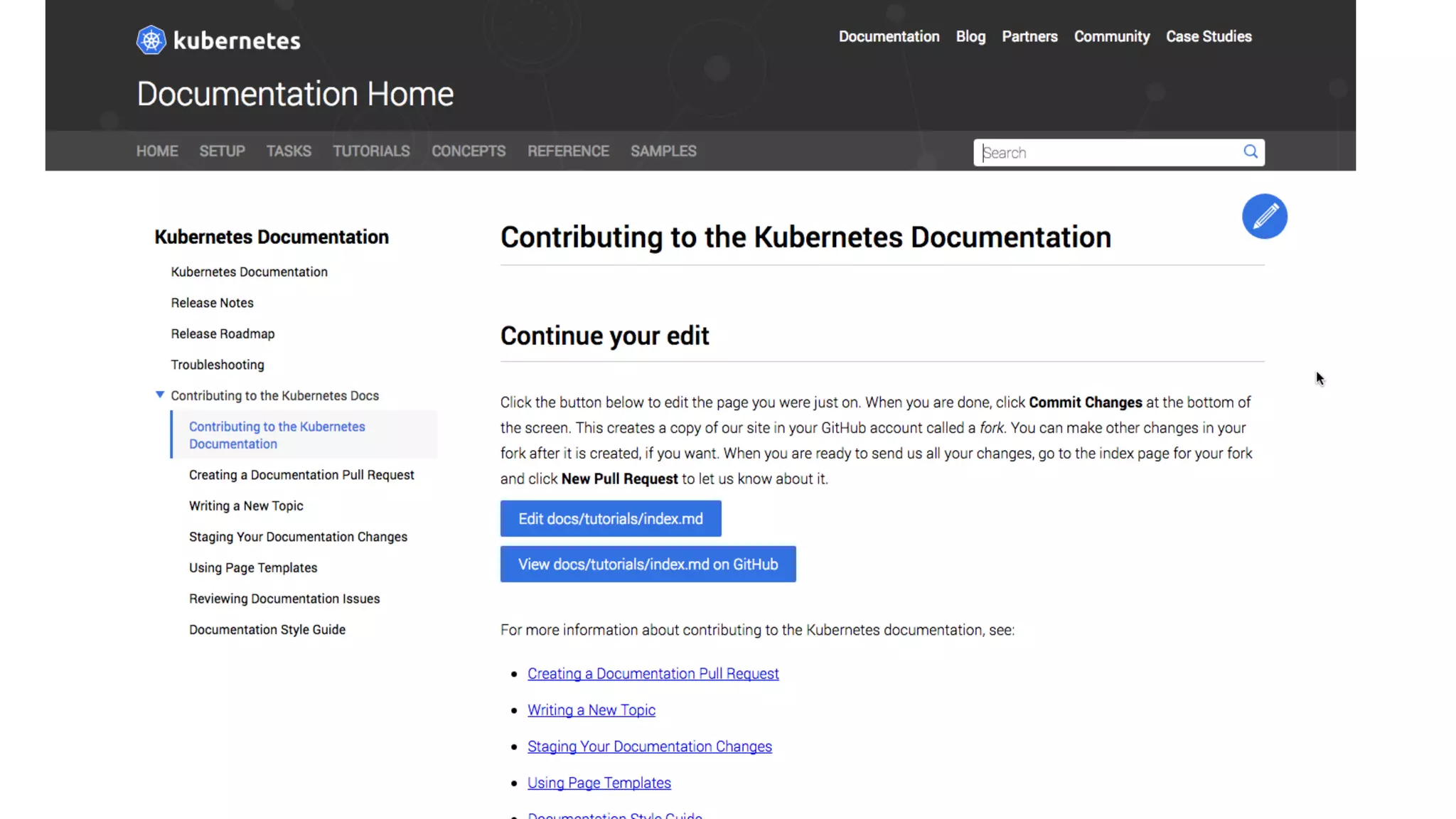Open Documentation Style Guide sidebar item
The width and height of the screenshot is (1456, 819).
[267, 630]
